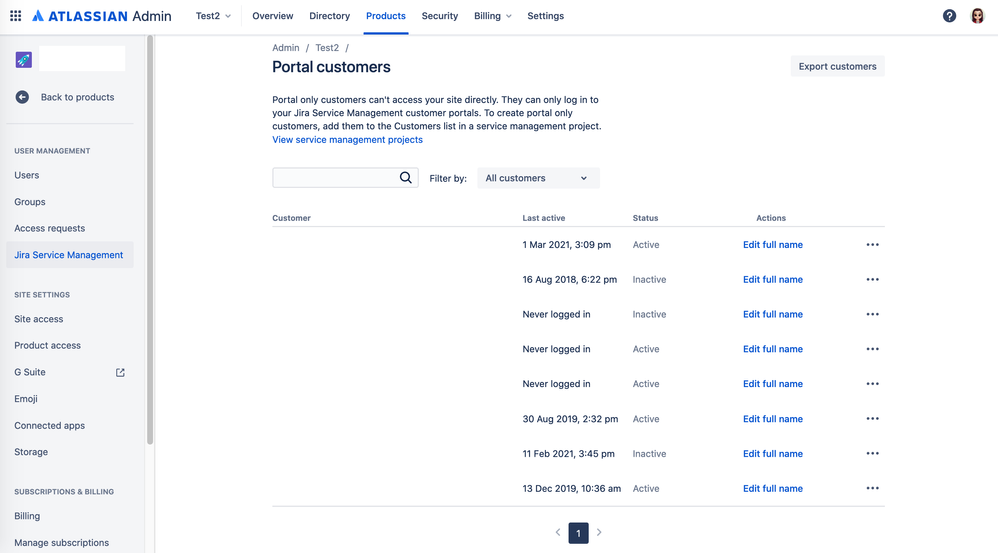Expand the Billing menu dropdown
Viewport: 998px width, 553px height.
493,16
